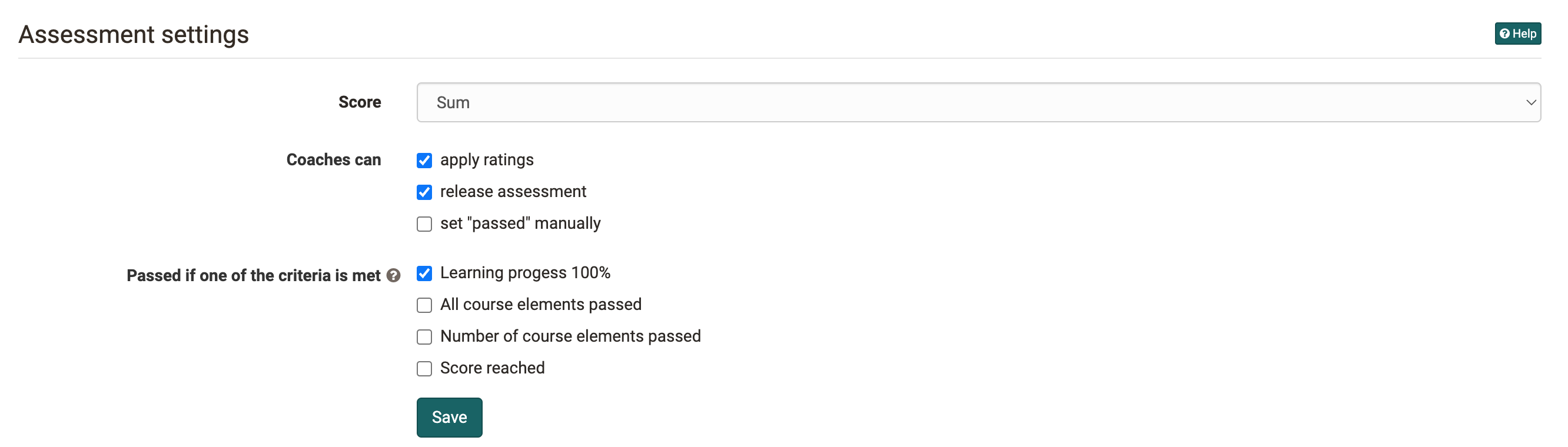Enable the Score reached criterion
Viewport: 1568px width, 447px height.
(x=424, y=369)
